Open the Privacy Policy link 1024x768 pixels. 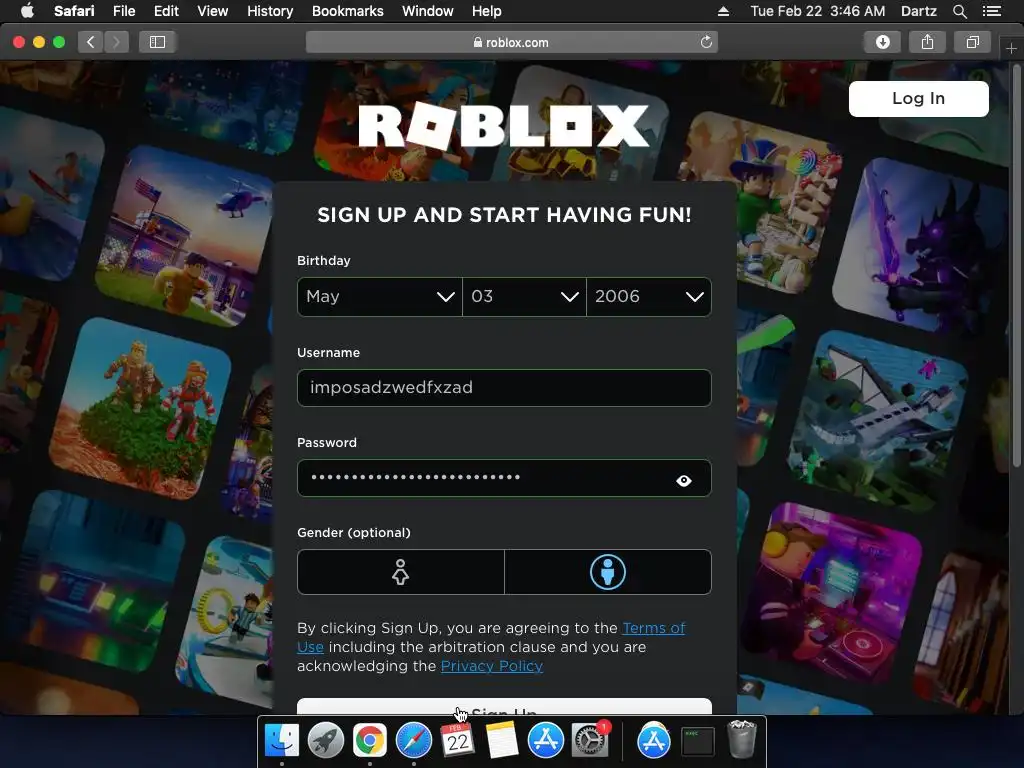(492, 666)
